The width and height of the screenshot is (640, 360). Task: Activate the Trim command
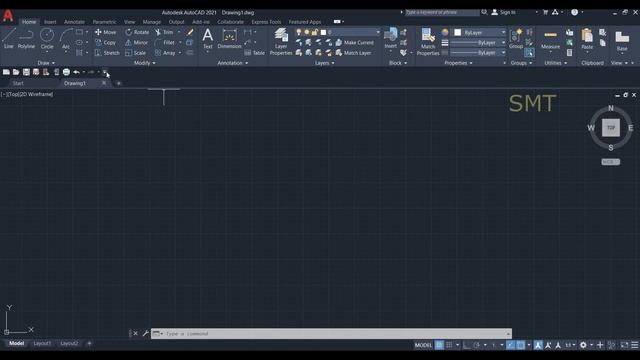point(164,32)
